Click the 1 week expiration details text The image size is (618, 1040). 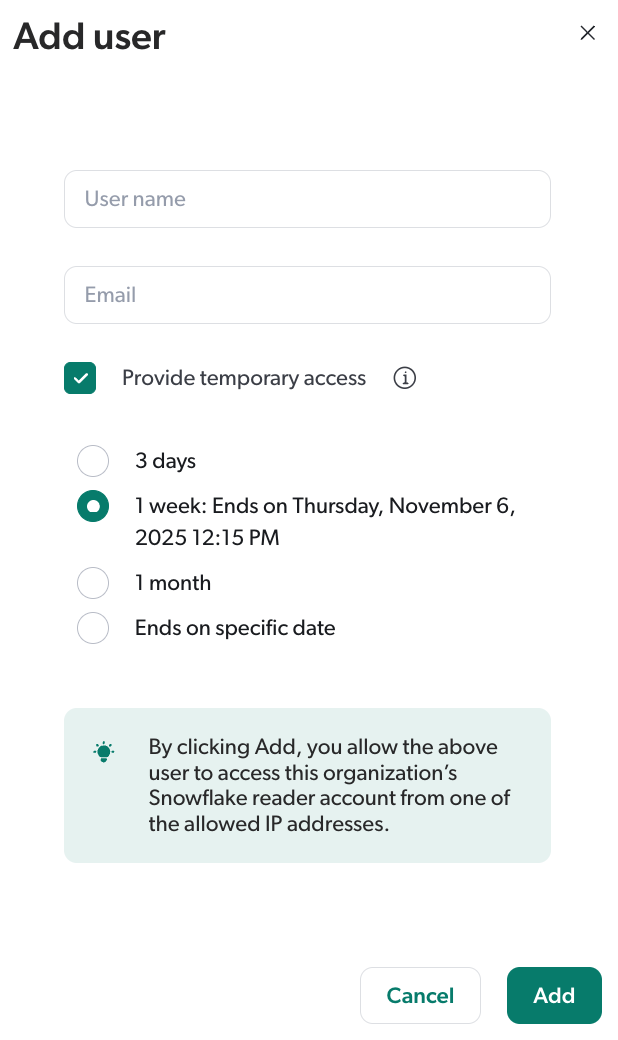[325, 520]
